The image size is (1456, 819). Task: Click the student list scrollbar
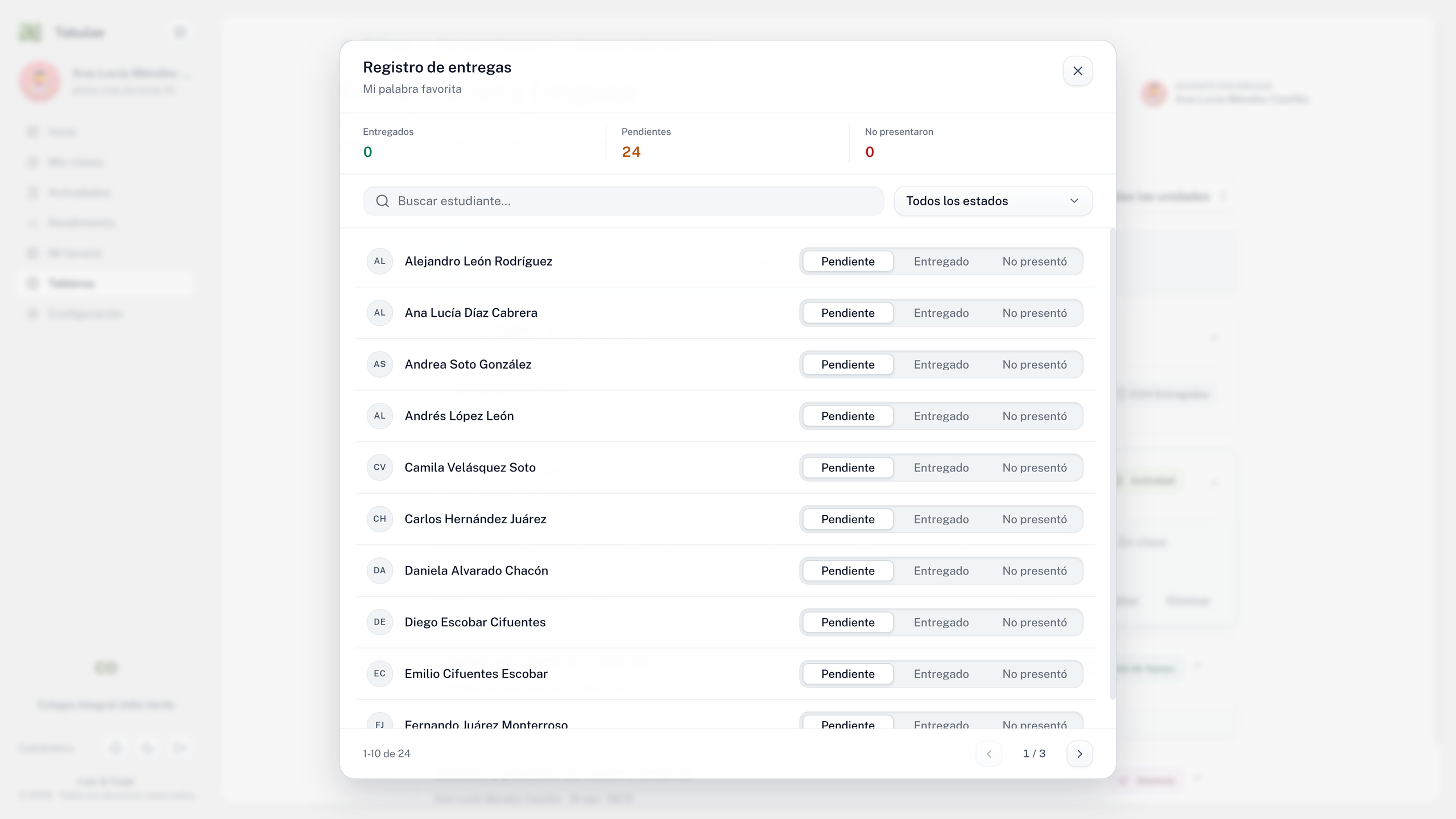pos(1112,464)
